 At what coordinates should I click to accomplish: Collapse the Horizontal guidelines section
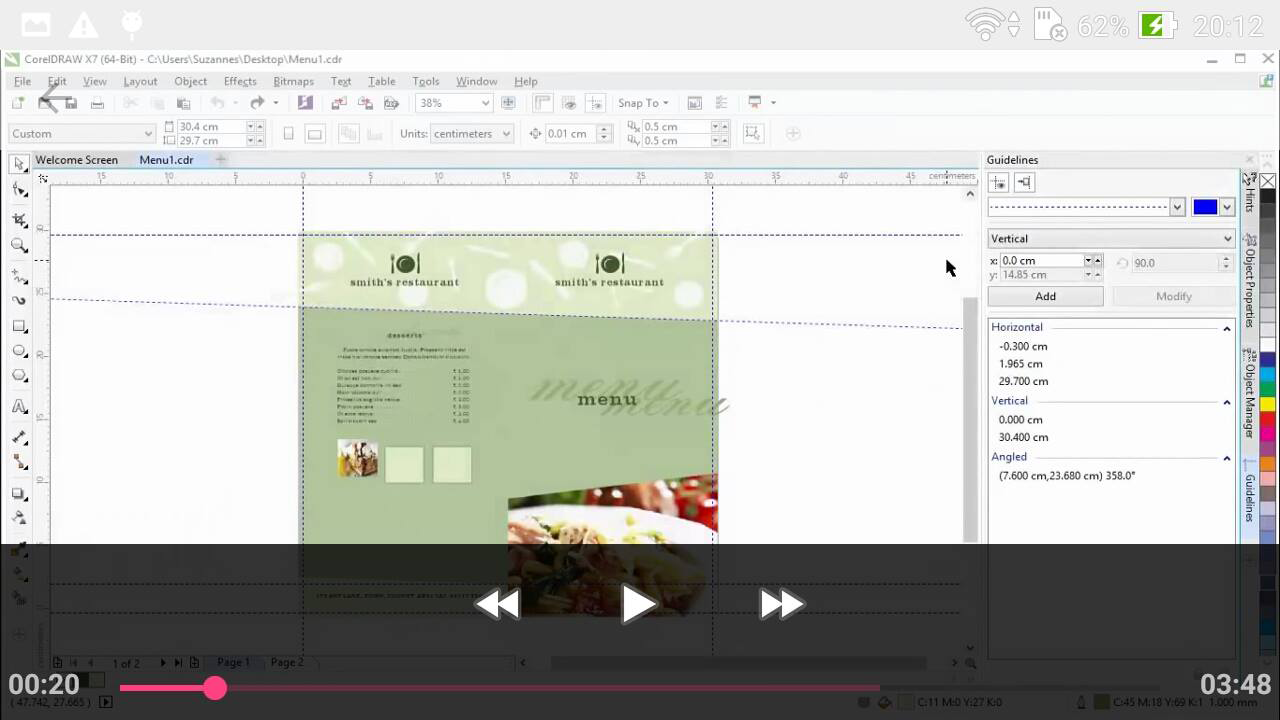[x=1227, y=328]
